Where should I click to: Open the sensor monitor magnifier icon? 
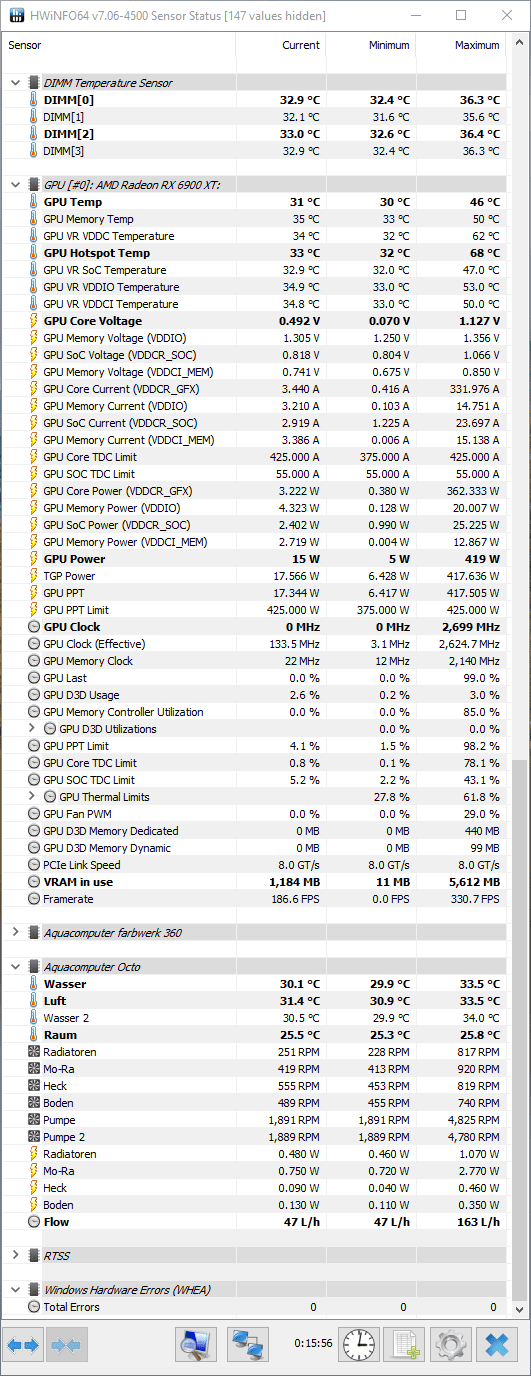[x=196, y=1345]
